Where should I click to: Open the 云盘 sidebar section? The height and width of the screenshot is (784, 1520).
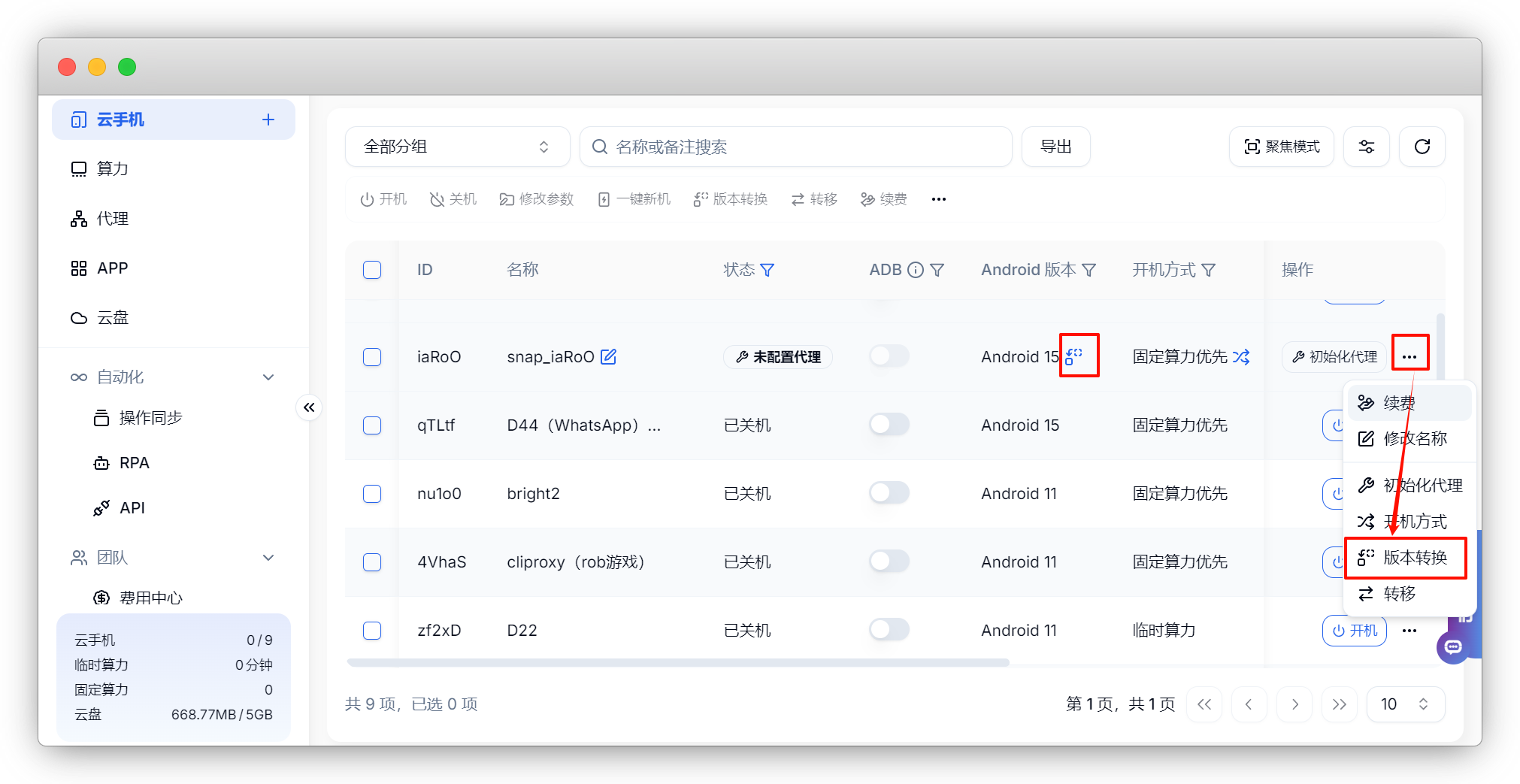pyautogui.click(x=173, y=318)
